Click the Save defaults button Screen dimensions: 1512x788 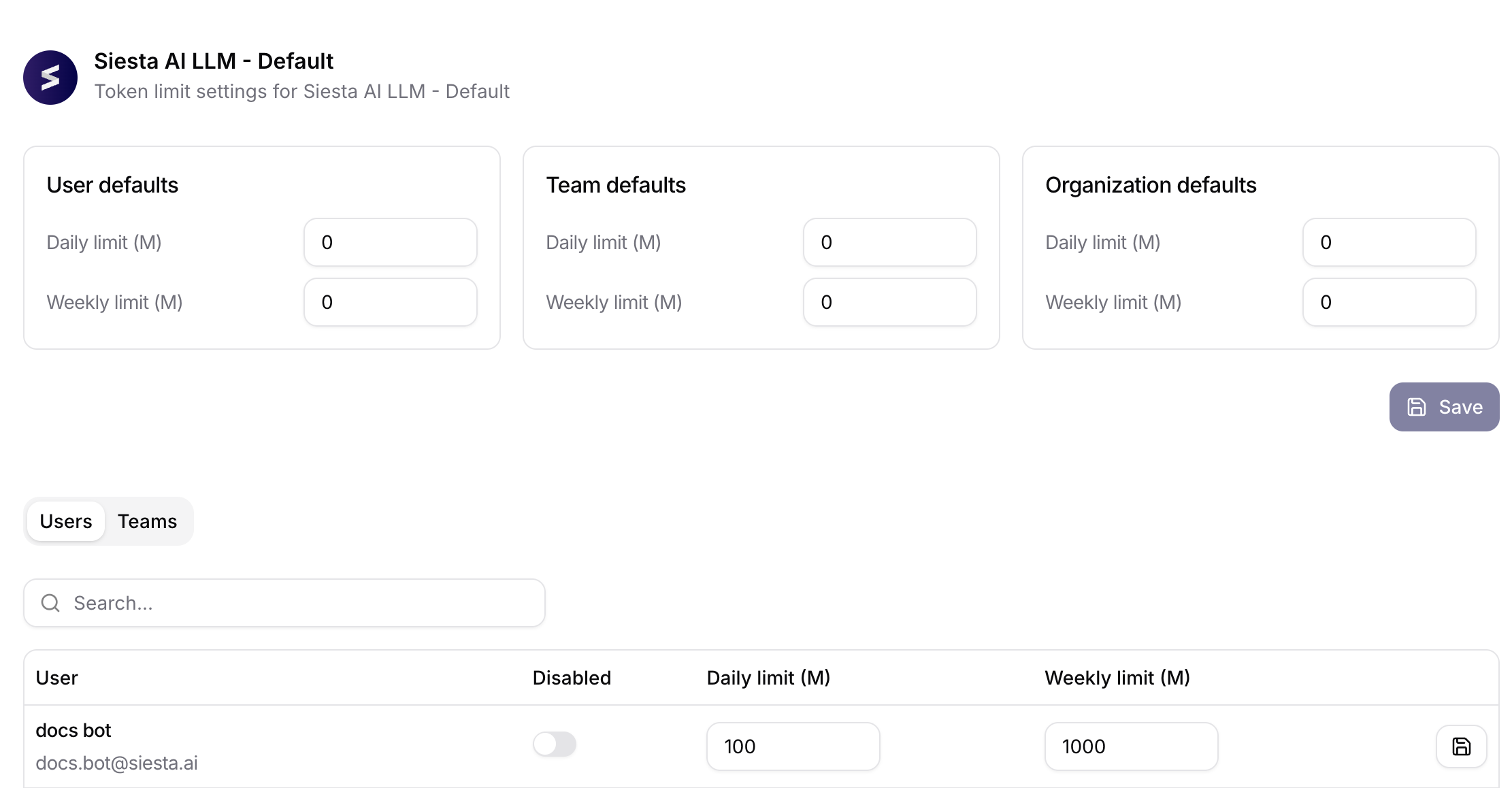[1444, 407]
